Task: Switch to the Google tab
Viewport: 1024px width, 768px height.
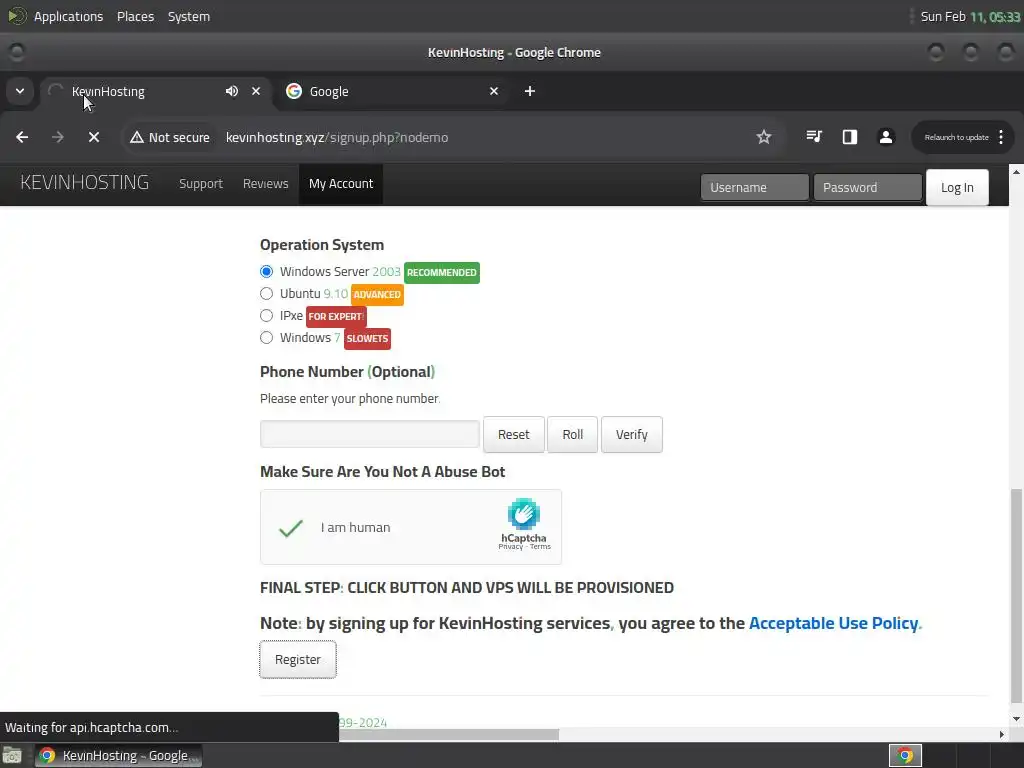Action: click(x=392, y=91)
